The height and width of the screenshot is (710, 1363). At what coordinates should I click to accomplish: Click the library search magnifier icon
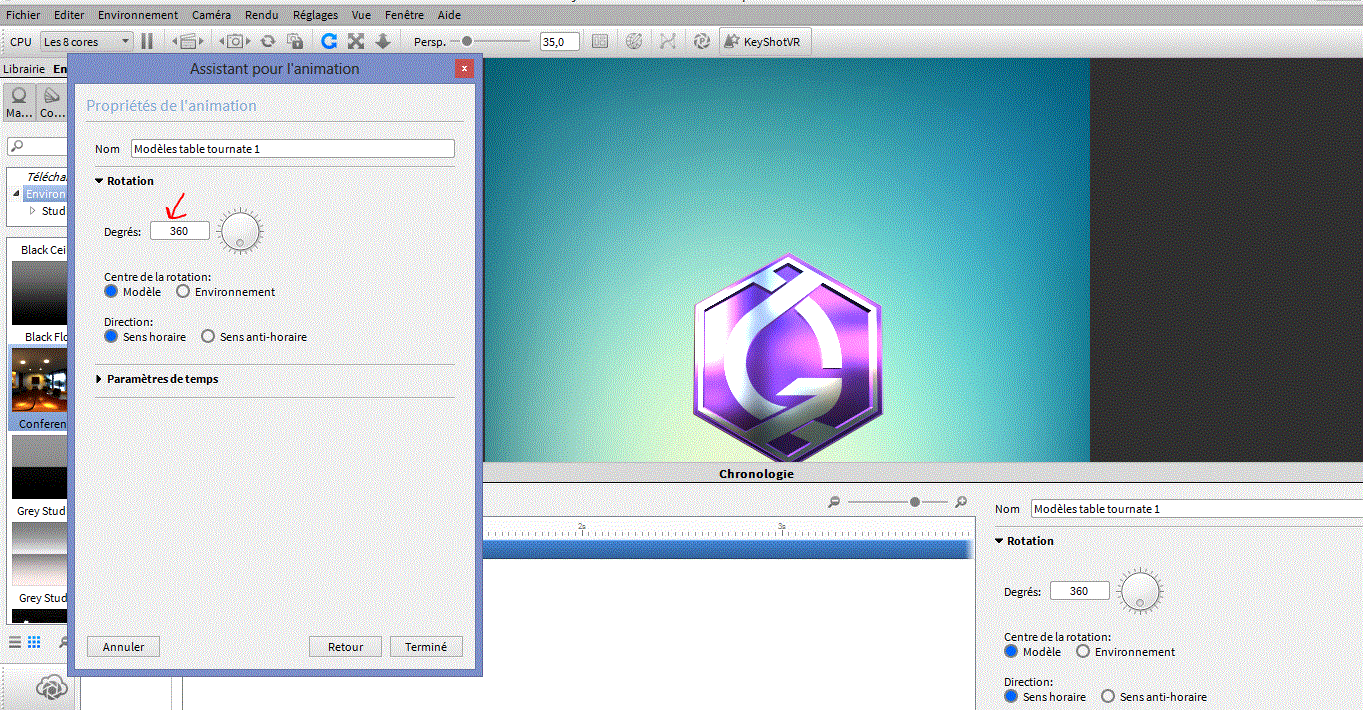pyautogui.click(x=17, y=147)
